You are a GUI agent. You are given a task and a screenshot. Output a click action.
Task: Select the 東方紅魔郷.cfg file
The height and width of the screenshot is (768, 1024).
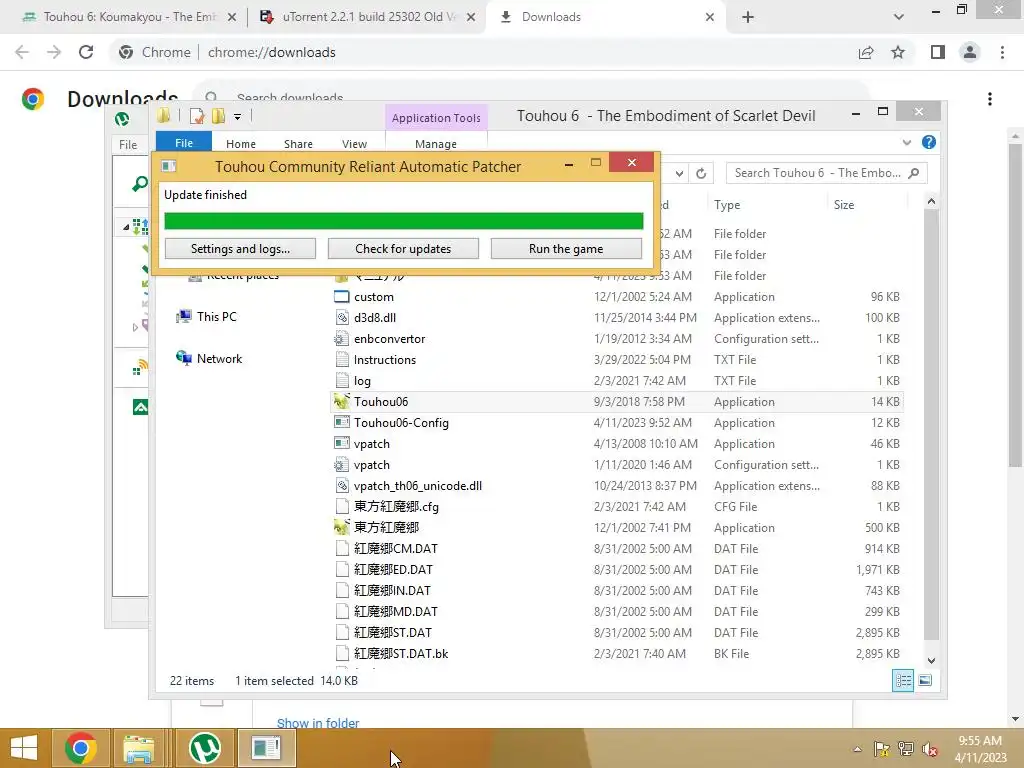(x=396, y=506)
